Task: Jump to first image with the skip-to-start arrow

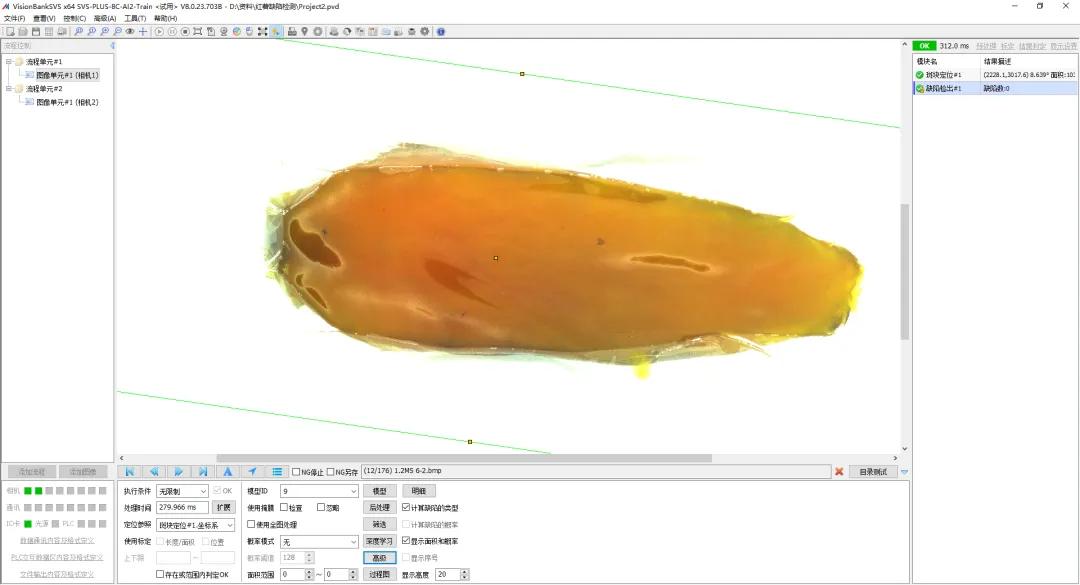Action: [x=129, y=471]
